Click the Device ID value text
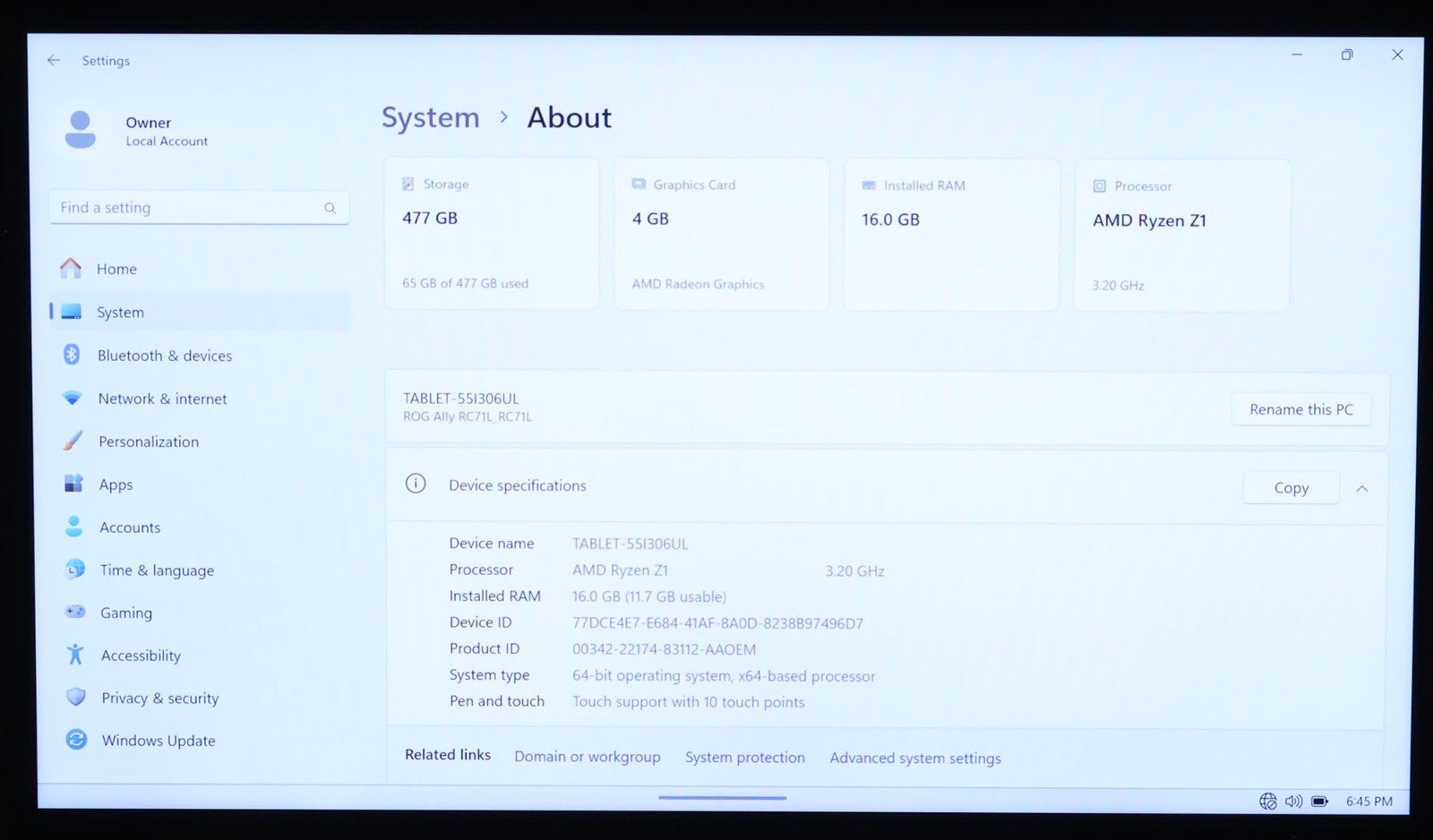 click(717, 623)
